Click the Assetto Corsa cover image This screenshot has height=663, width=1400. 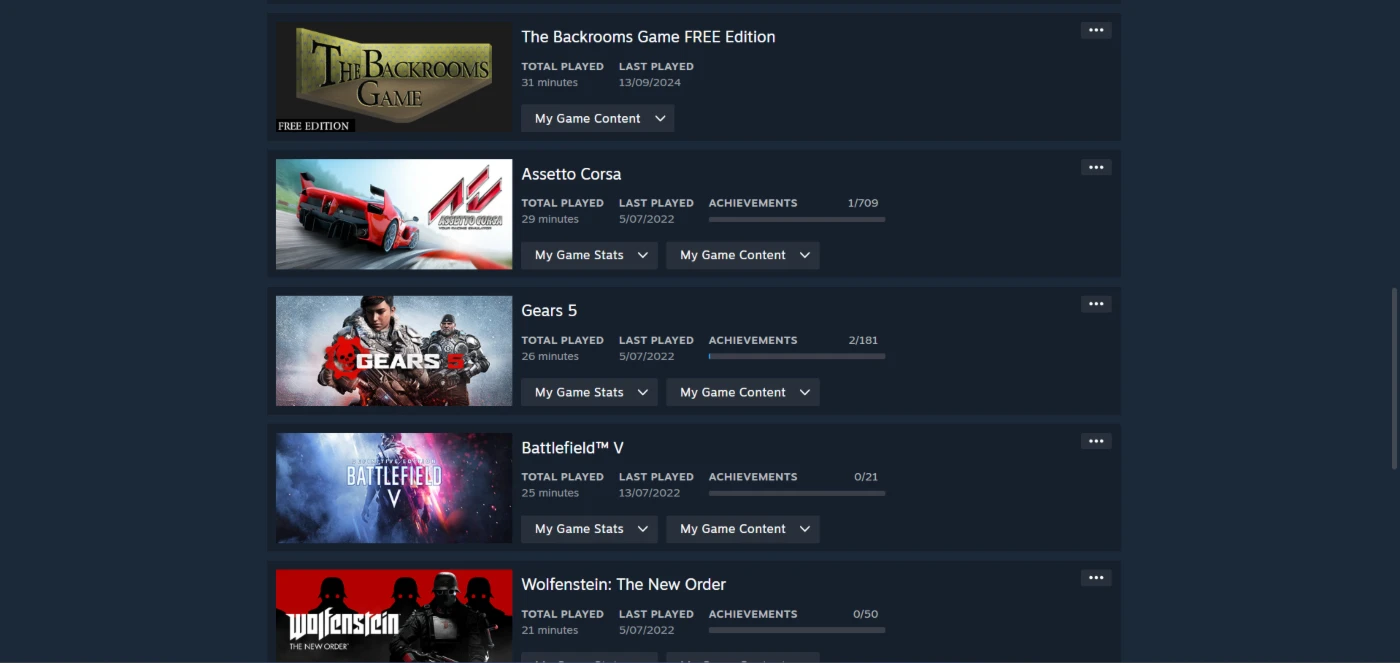click(x=394, y=214)
